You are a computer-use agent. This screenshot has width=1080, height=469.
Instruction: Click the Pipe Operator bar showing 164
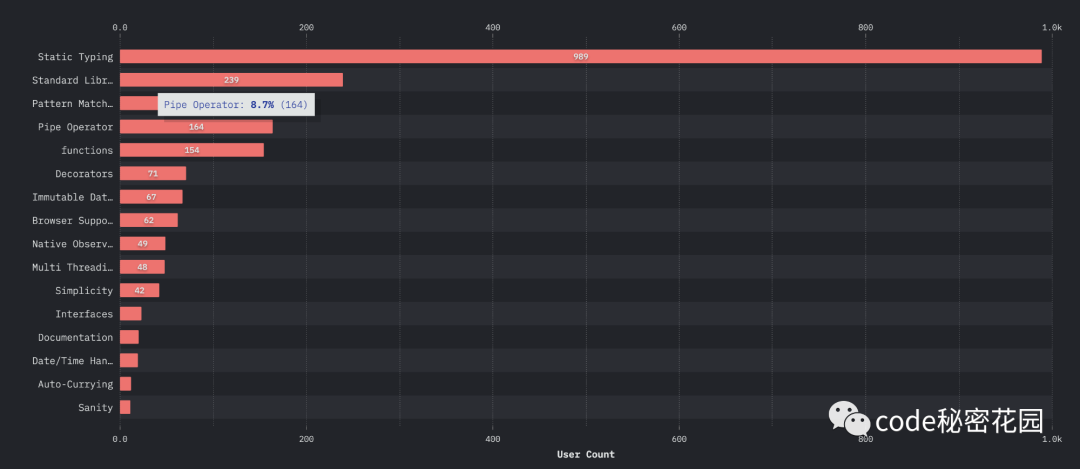pos(196,127)
